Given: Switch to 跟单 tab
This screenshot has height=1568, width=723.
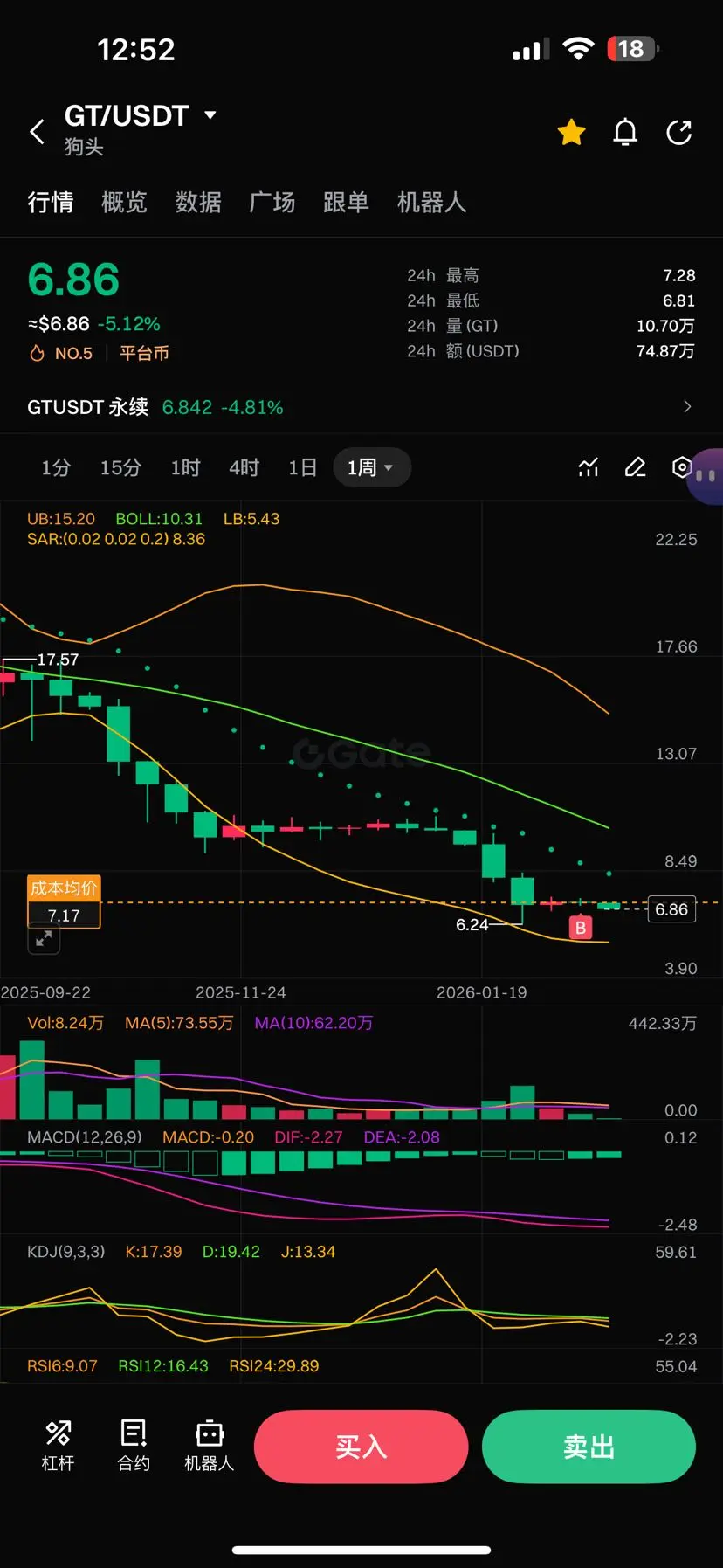Looking at the screenshot, I should point(346,203).
